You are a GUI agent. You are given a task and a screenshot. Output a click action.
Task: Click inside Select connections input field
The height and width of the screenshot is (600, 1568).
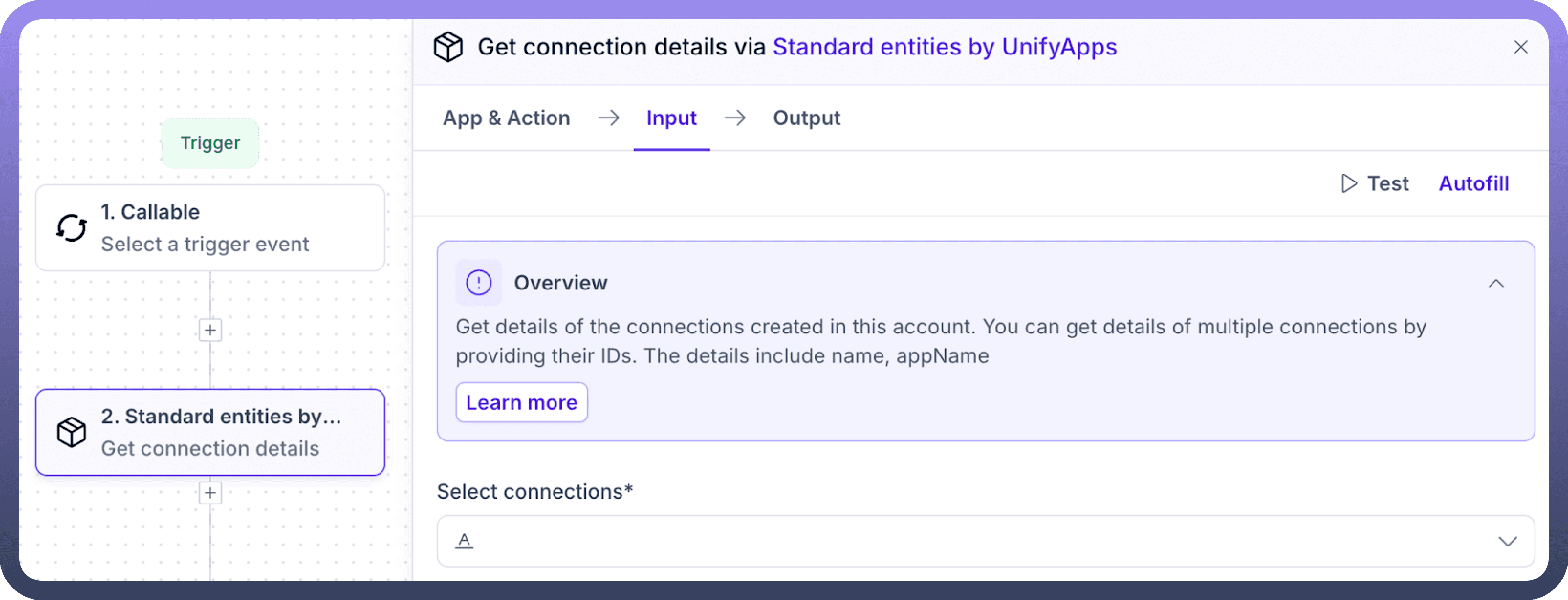(974, 541)
